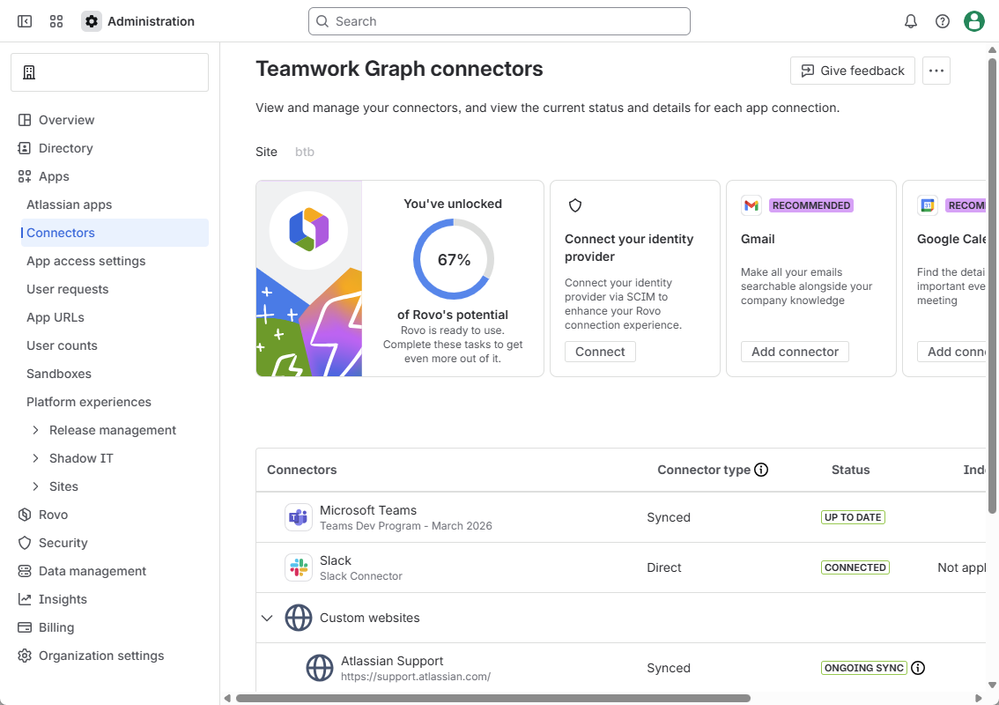Screen dimensions: 999x705
Task: Open the help question mark icon
Action: [x=942, y=21]
